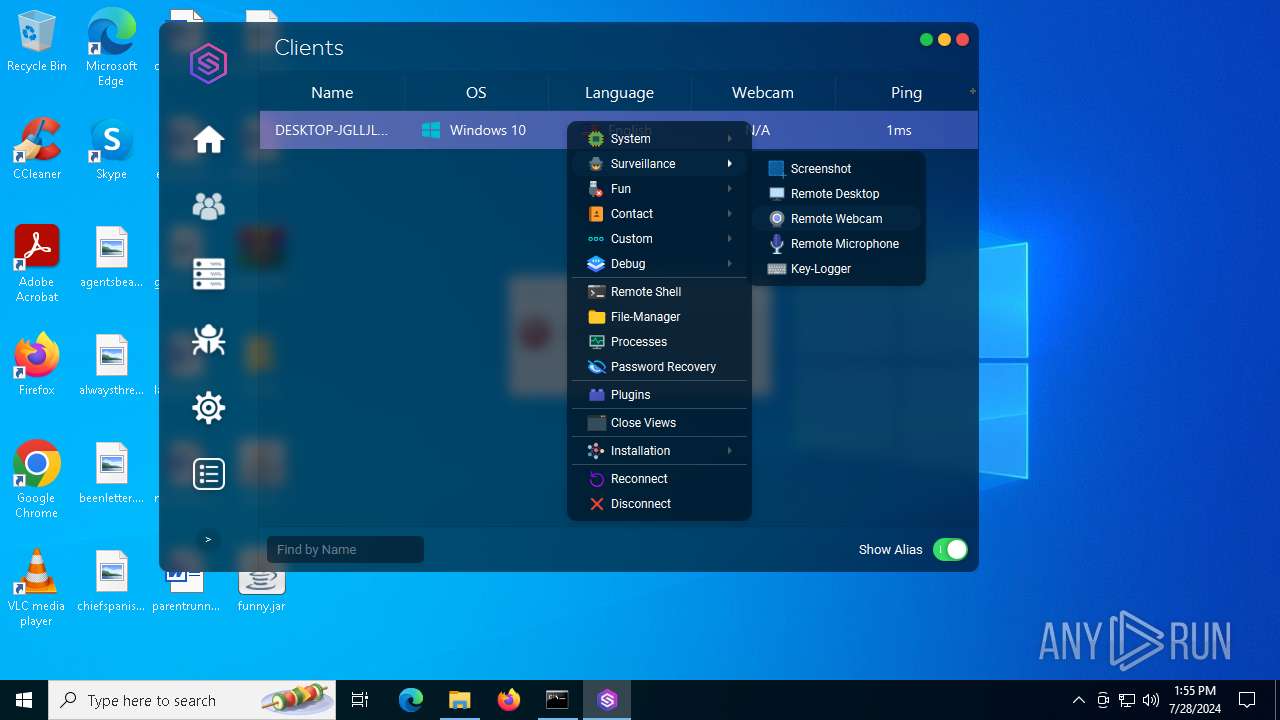The height and width of the screenshot is (720, 1280).
Task: Select Remote Desktop in submenu
Action: 838,193
